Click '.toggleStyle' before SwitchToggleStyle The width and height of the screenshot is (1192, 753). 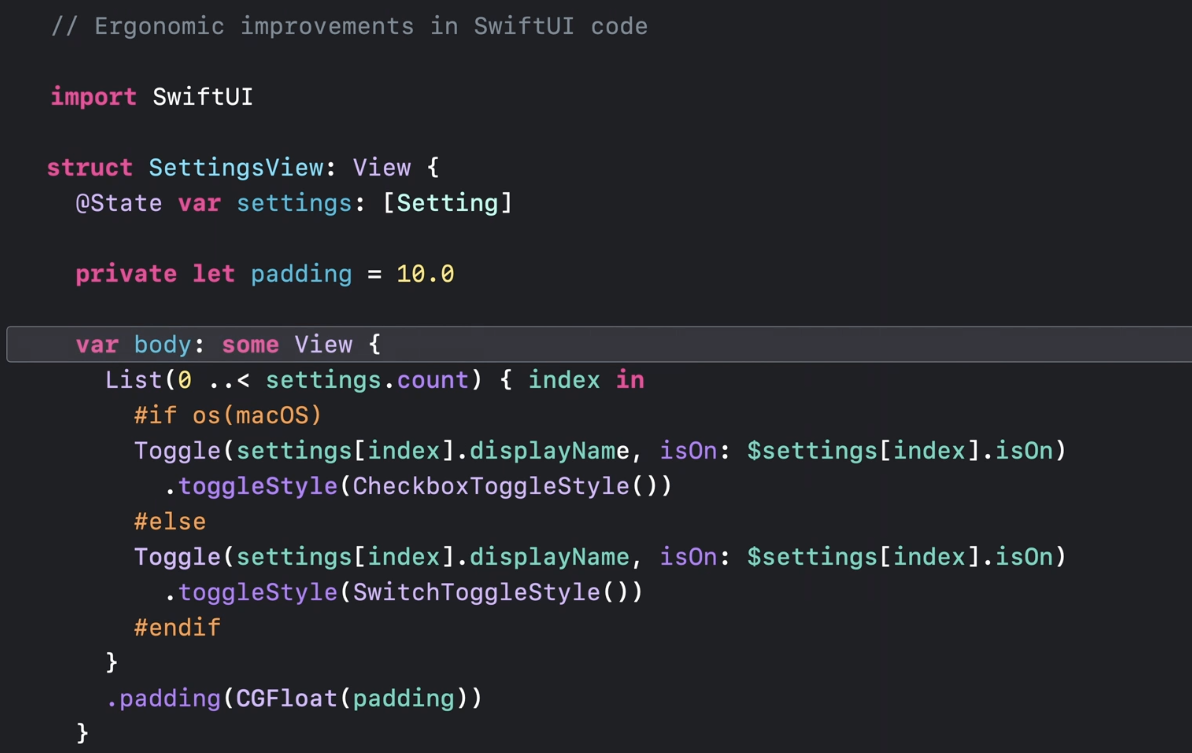tap(250, 592)
